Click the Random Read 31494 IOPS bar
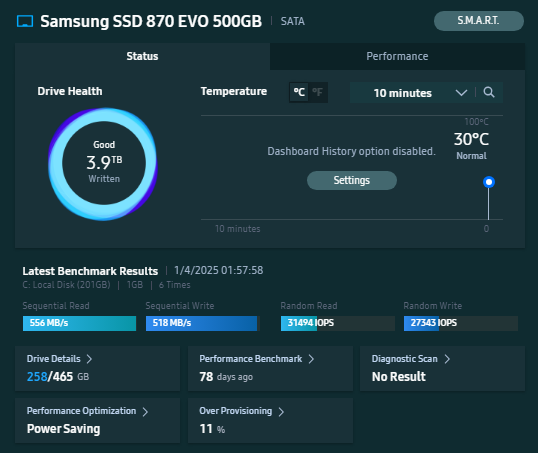The width and height of the screenshot is (538, 453). click(338, 323)
